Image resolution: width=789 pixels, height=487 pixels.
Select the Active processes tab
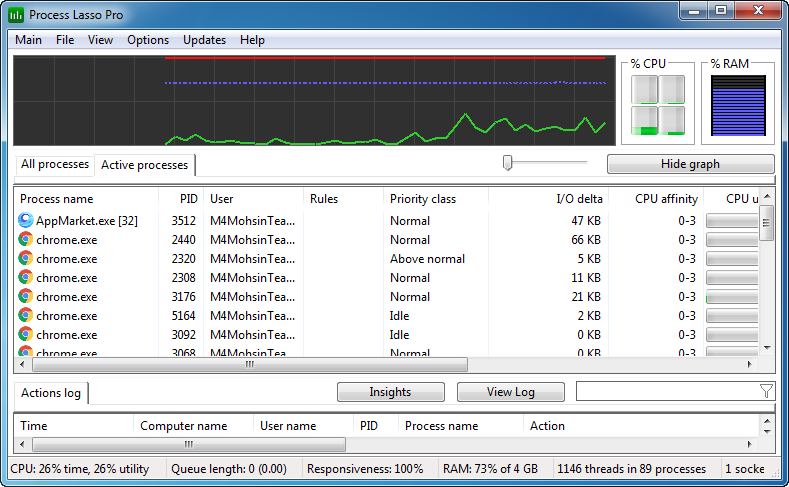point(144,165)
